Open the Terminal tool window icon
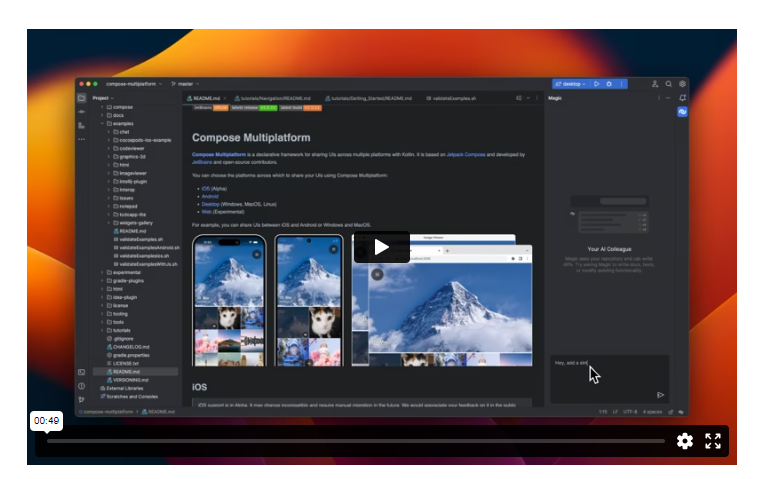Viewport: 766px width, 479px height. 82,372
